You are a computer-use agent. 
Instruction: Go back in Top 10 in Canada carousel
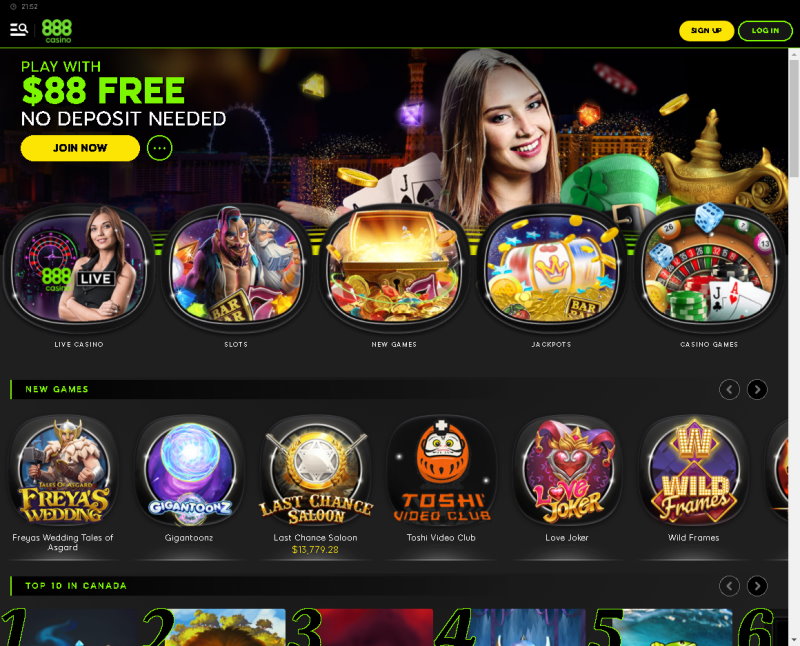point(729,586)
